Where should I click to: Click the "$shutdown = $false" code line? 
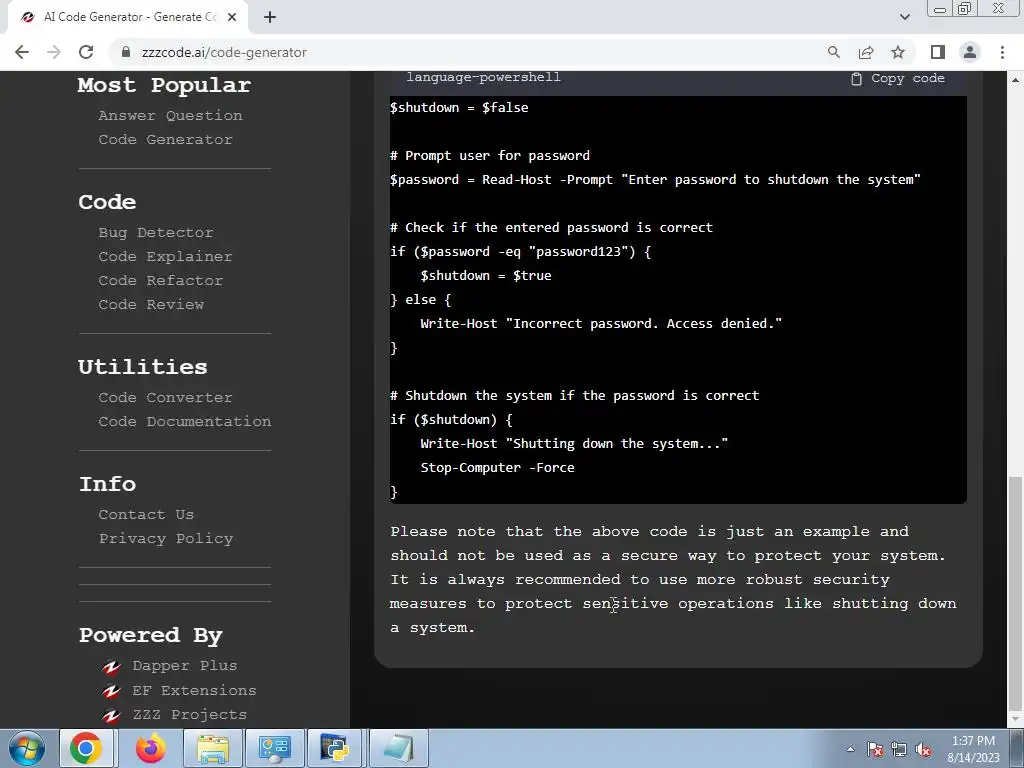tap(459, 108)
